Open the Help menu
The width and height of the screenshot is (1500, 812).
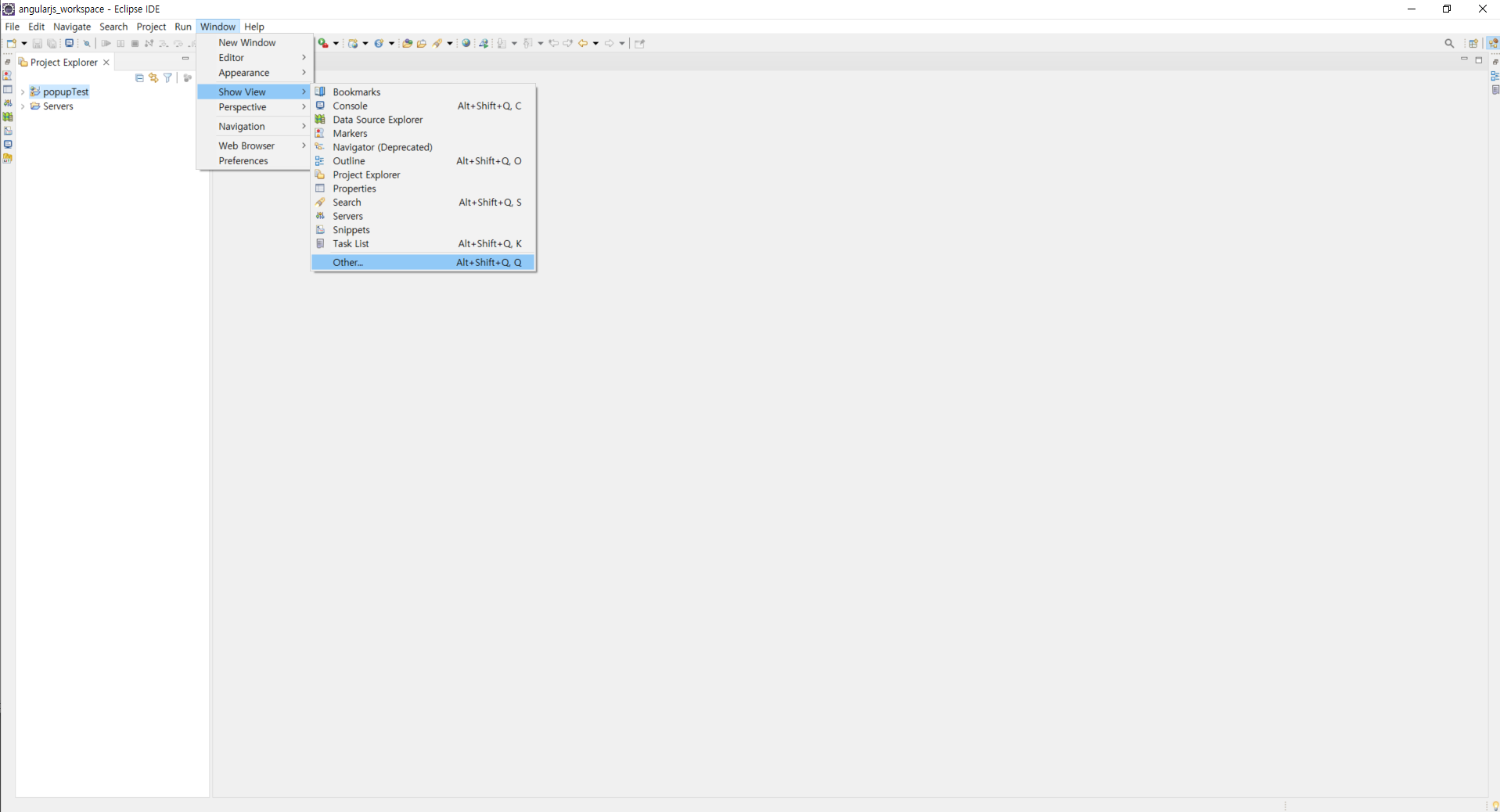pos(254,27)
